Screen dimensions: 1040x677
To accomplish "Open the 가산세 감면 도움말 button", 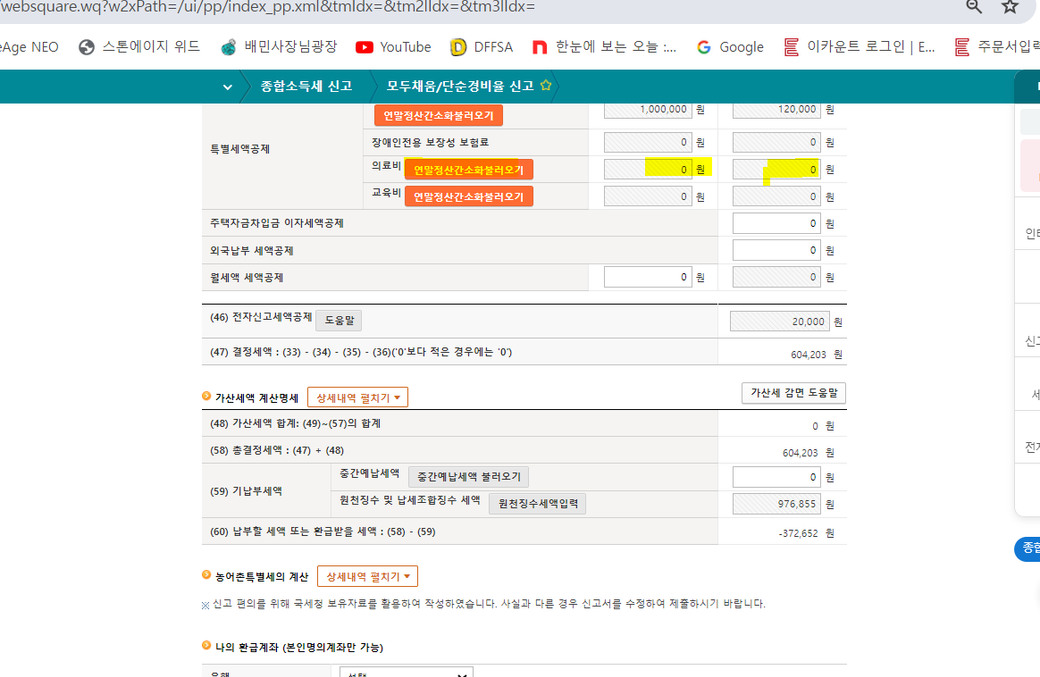I will (793, 394).
